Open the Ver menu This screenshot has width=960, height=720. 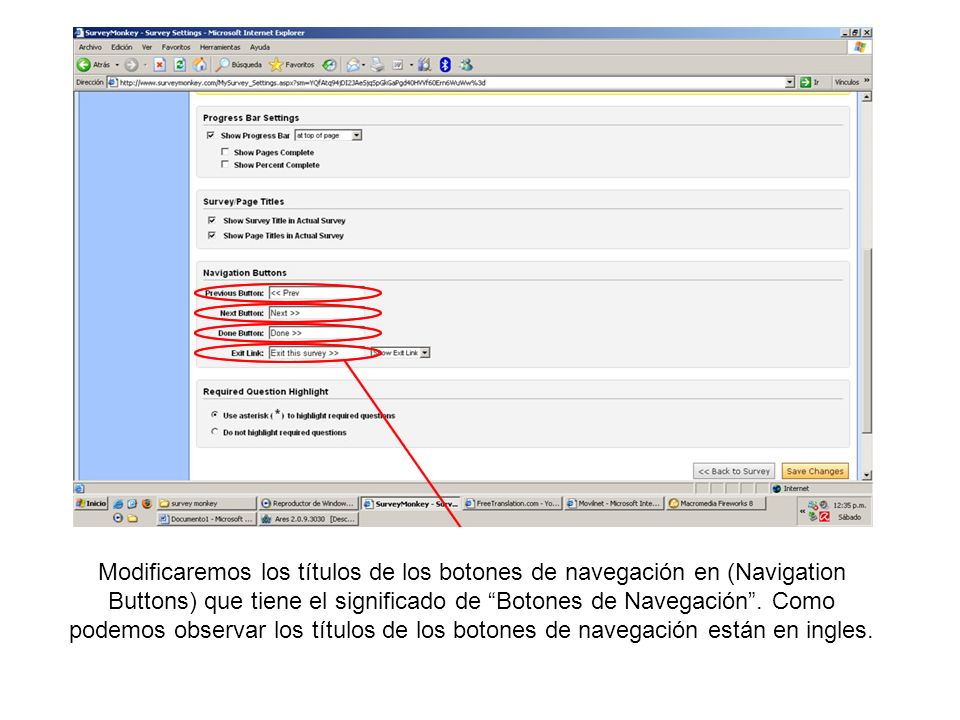(147, 47)
